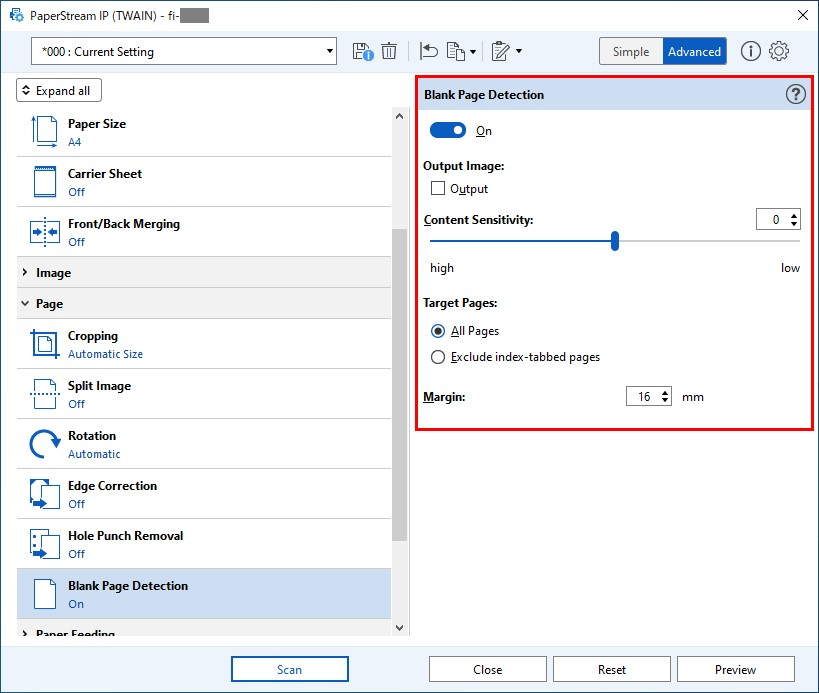Image resolution: width=819 pixels, height=693 pixels.
Task: Open the Current Setting profile dropdown
Action: [x=185, y=51]
